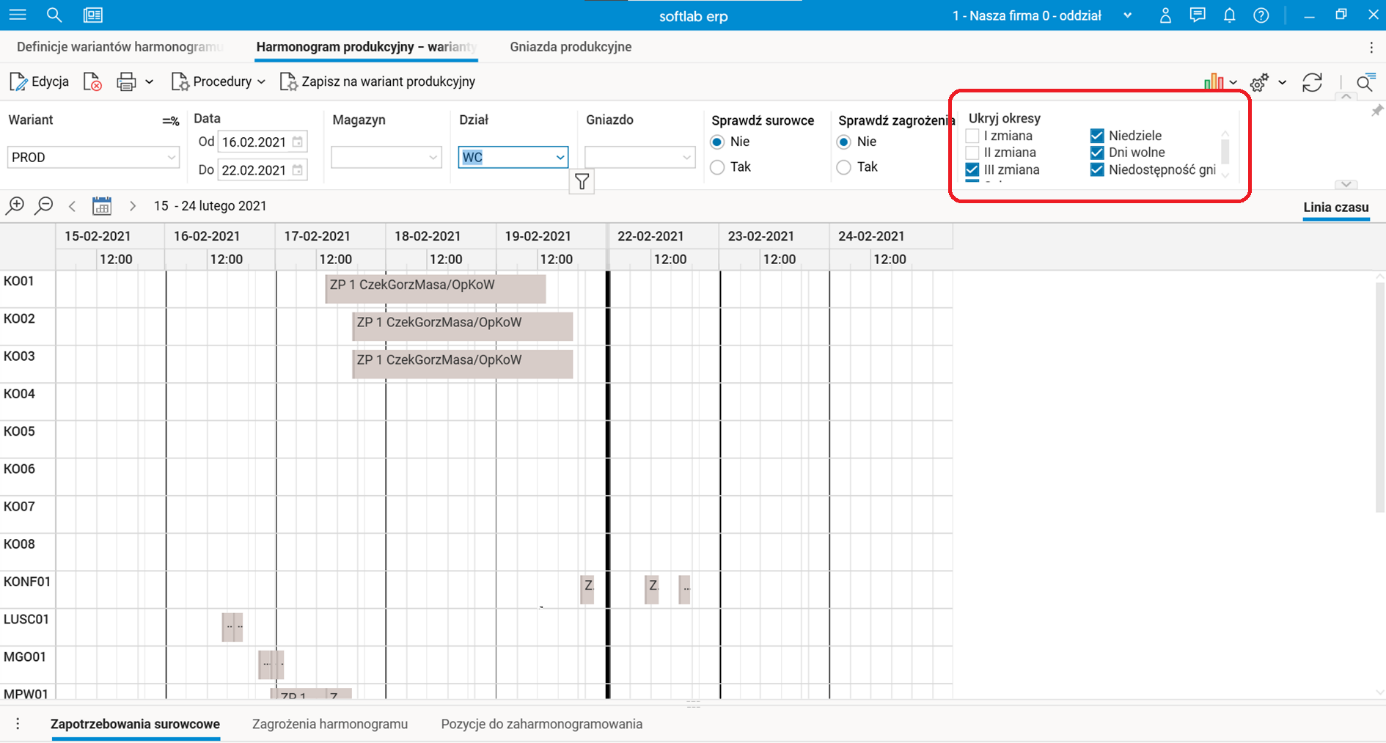Zoom in on the timeline

15,206
